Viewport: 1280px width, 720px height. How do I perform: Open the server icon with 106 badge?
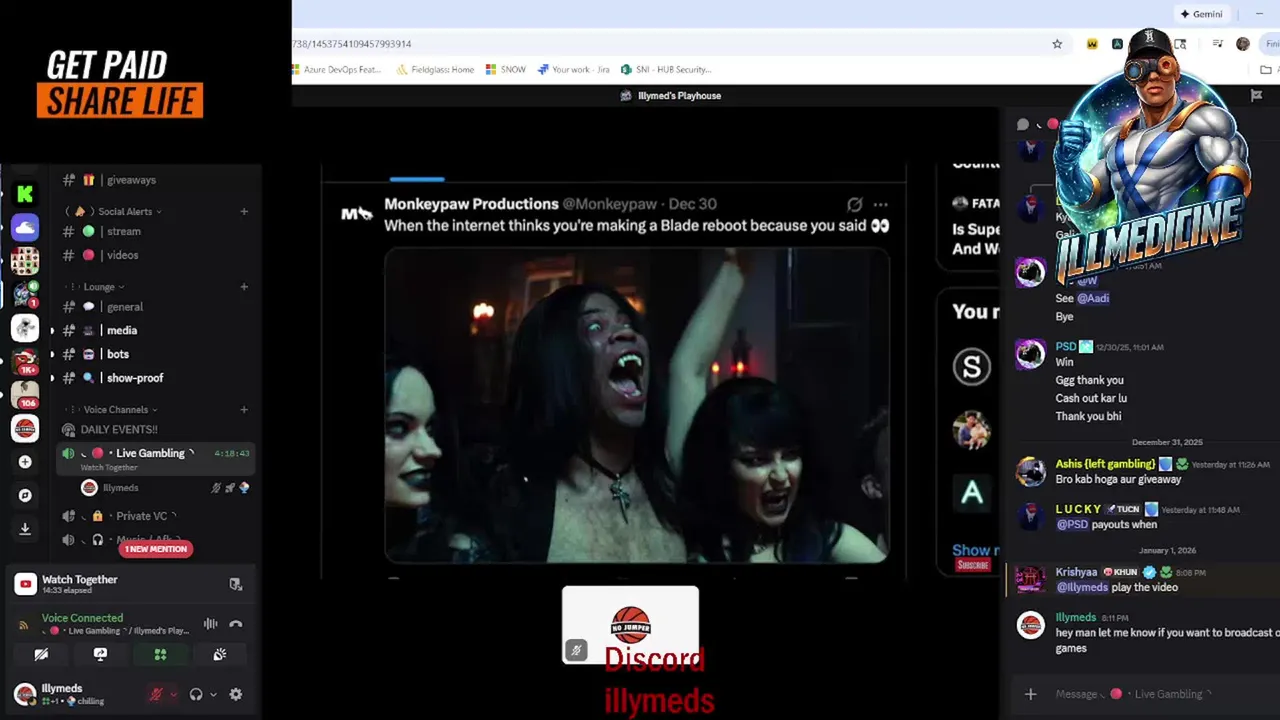click(x=25, y=394)
